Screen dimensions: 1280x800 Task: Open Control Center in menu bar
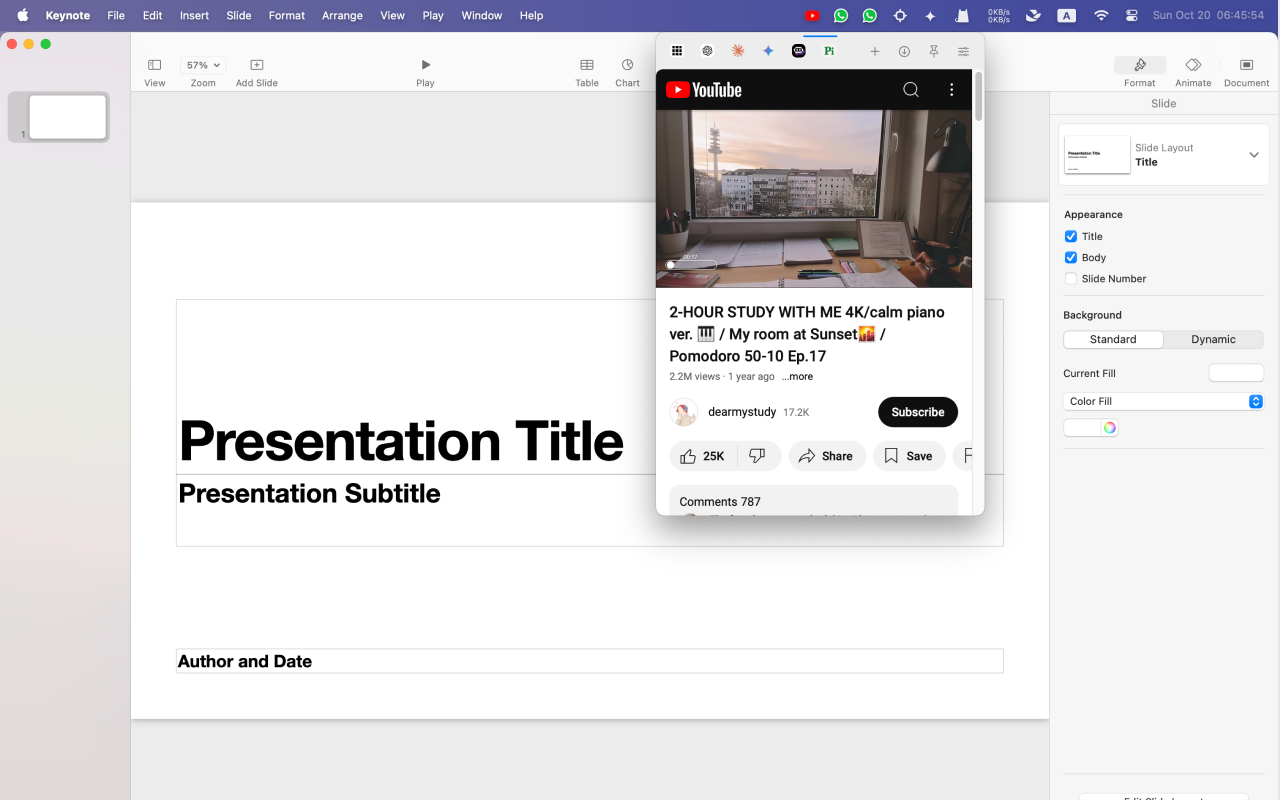[x=1132, y=15]
